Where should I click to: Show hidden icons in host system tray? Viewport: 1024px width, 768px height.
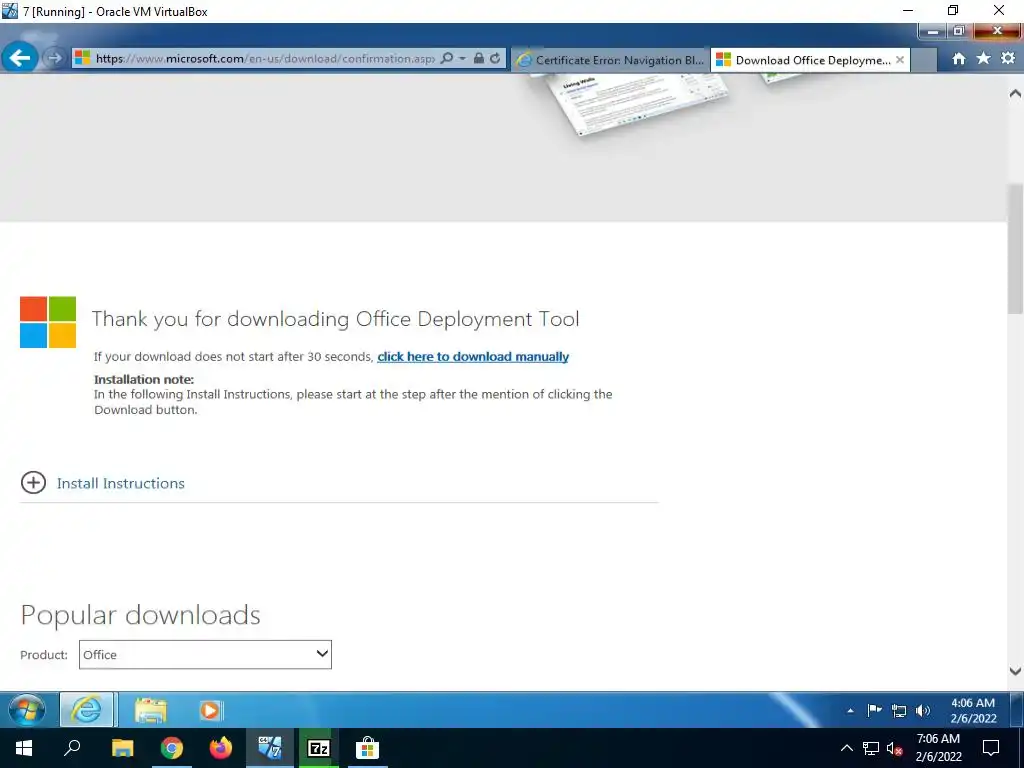846,748
